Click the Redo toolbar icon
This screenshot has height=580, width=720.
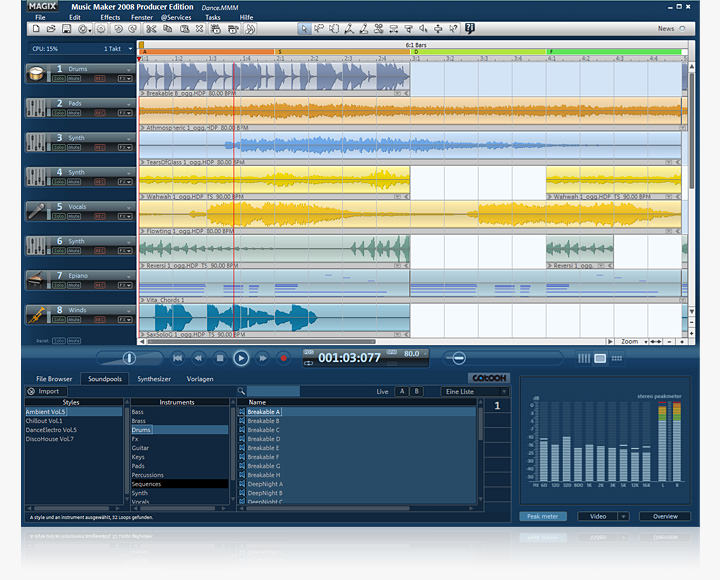point(133,29)
